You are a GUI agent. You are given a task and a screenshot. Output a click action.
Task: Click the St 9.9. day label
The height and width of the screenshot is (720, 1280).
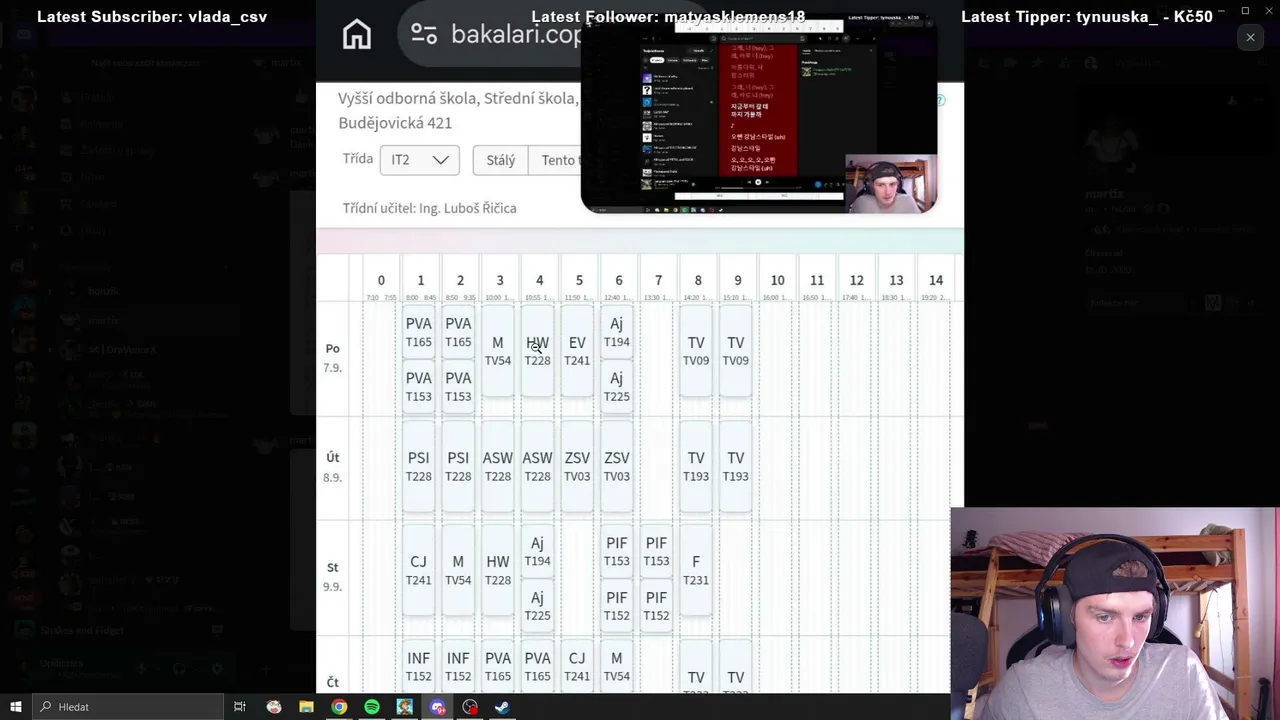tap(333, 576)
